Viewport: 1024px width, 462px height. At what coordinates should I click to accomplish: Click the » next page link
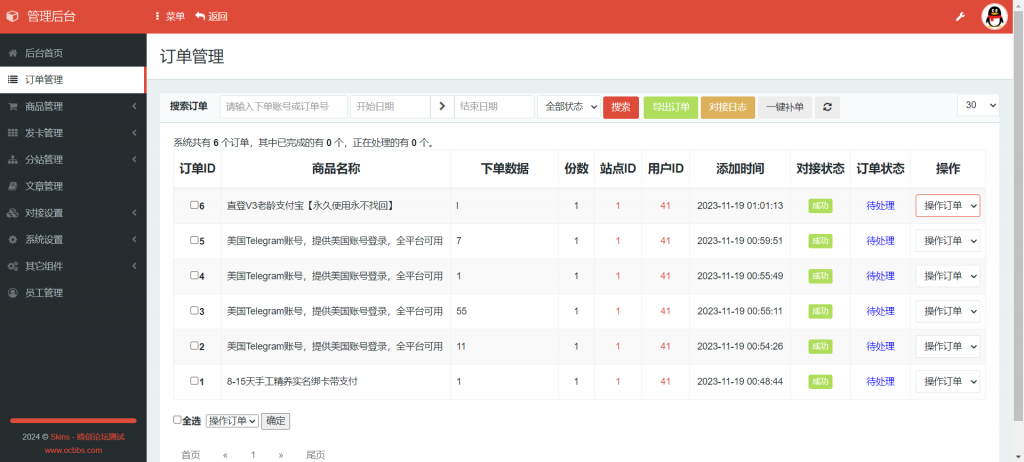pyautogui.click(x=281, y=455)
